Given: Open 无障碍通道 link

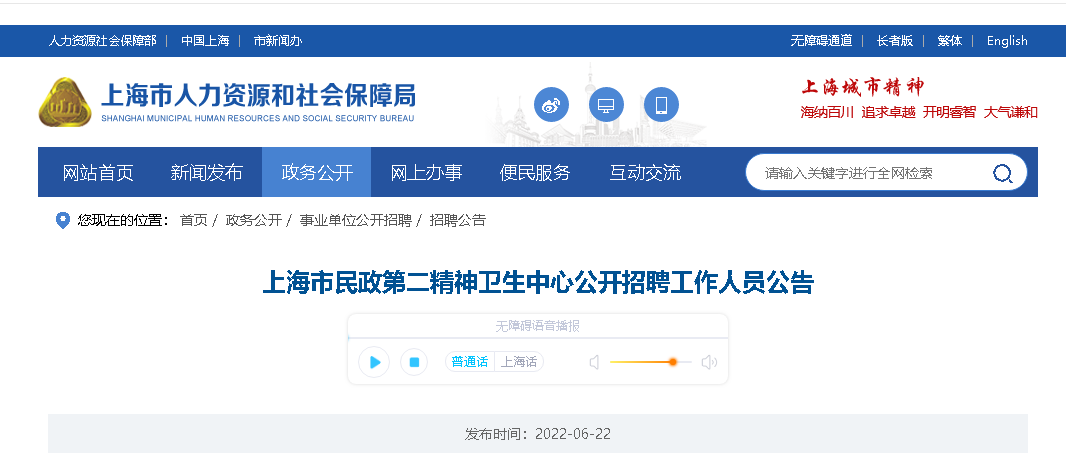Looking at the screenshot, I should click(x=821, y=41).
